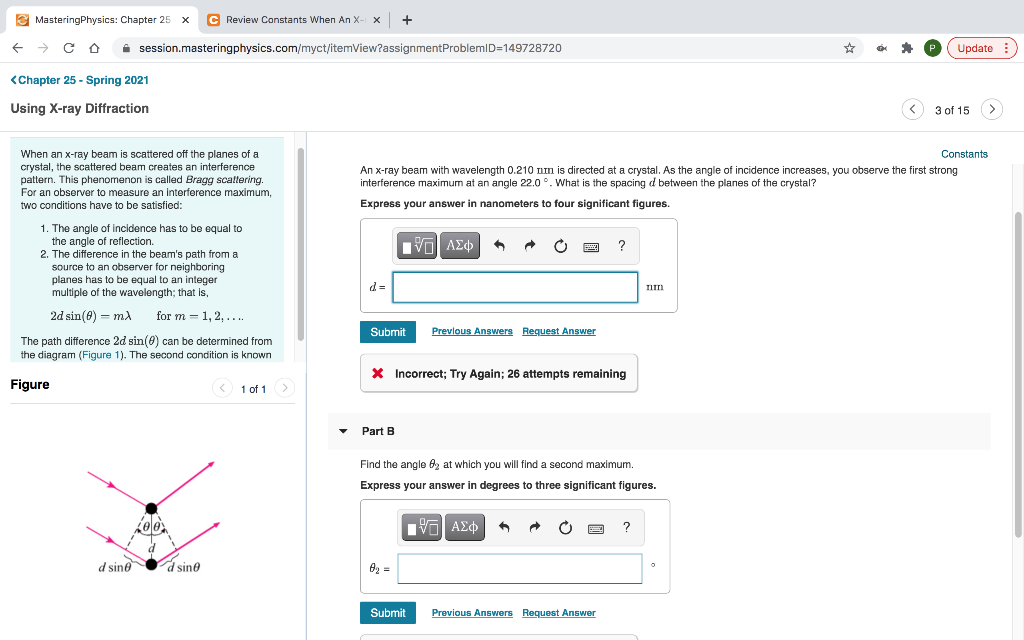Open browser extensions via puzzle piece icon

[906, 46]
